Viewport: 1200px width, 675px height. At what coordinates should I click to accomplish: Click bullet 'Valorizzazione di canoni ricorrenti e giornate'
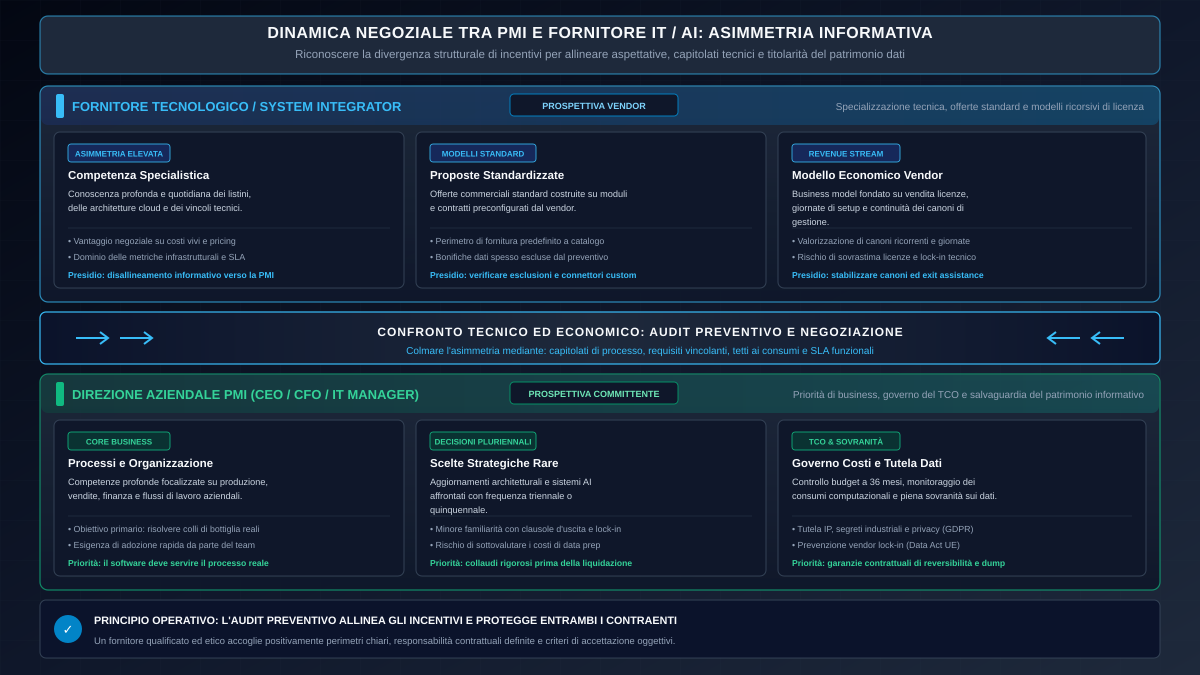(x=881, y=241)
